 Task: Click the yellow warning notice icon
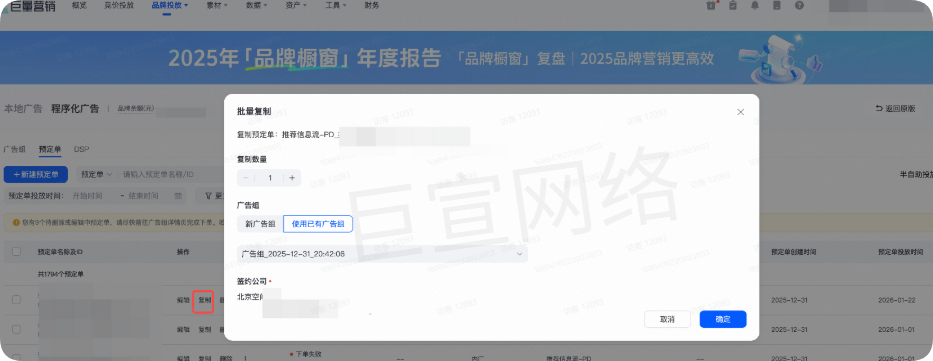pyautogui.click(x=16, y=222)
